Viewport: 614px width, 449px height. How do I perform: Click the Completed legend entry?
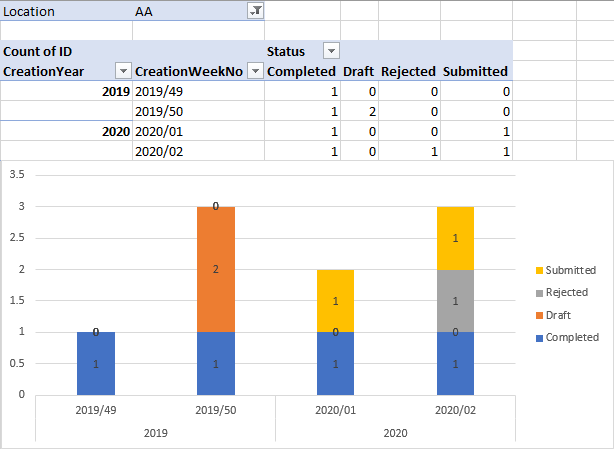567,337
